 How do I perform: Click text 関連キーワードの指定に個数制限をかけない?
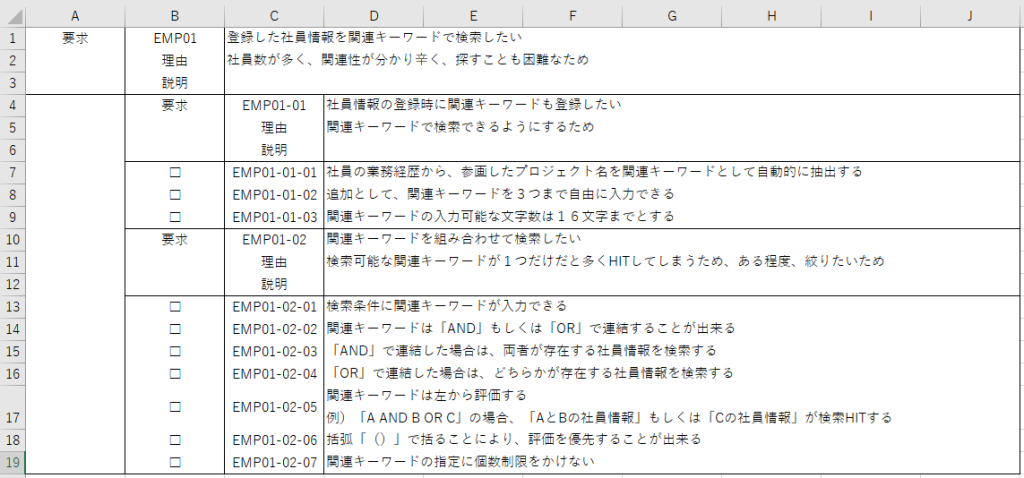point(460,462)
